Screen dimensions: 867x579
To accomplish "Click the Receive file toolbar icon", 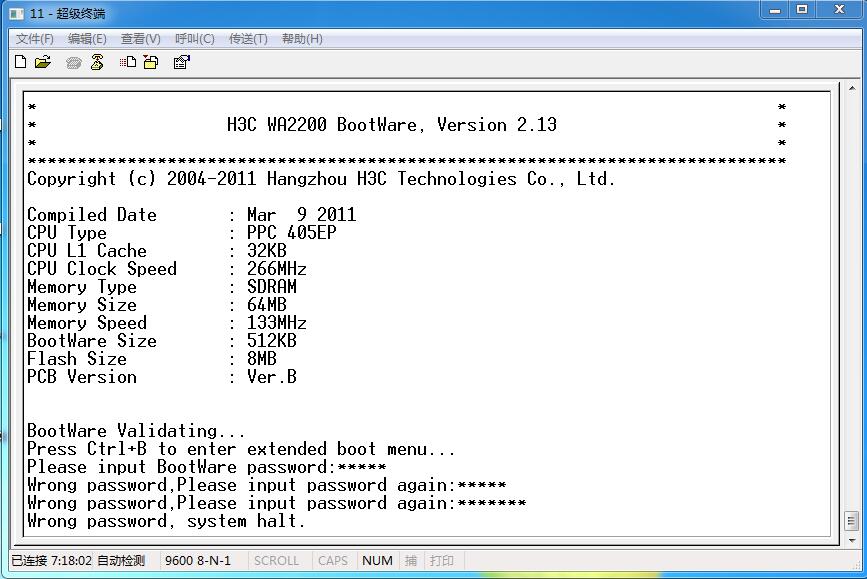I will click(x=151, y=62).
